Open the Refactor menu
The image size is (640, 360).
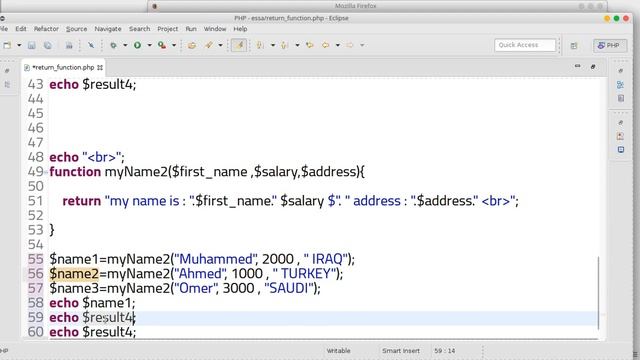[46, 29]
